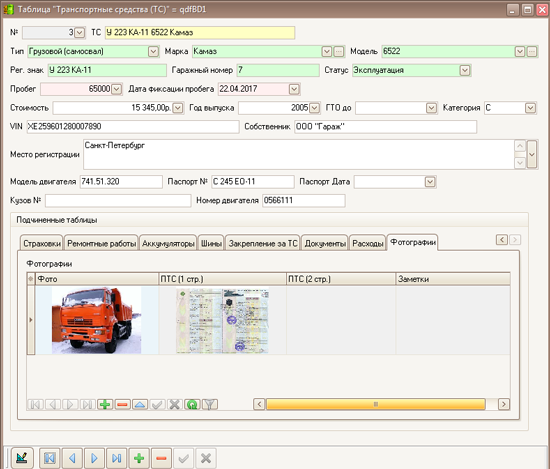
Task: Switch to the Страховки tab
Action: point(42,243)
